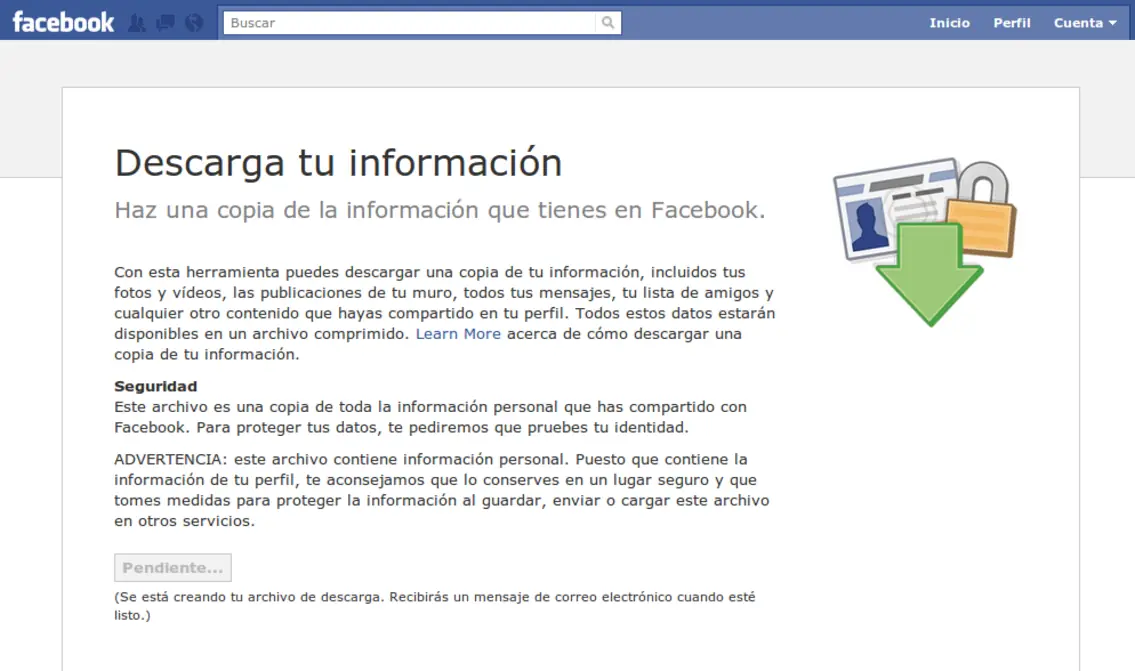The image size is (1135, 671).
Task: Click the 'Seguridad' section heading
Action: pos(156,387)
